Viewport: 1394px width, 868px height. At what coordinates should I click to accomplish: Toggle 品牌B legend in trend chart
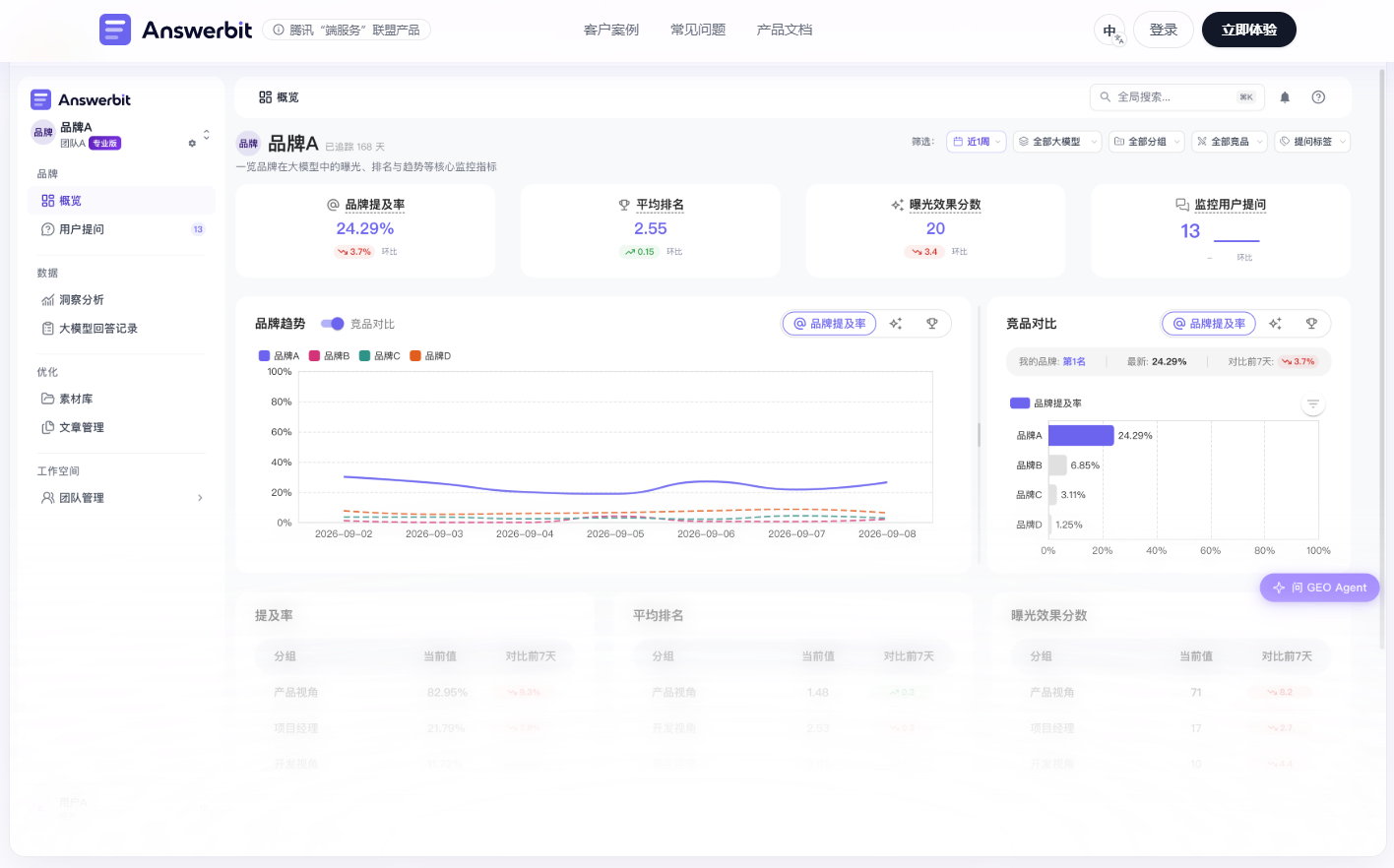(329, 356)
